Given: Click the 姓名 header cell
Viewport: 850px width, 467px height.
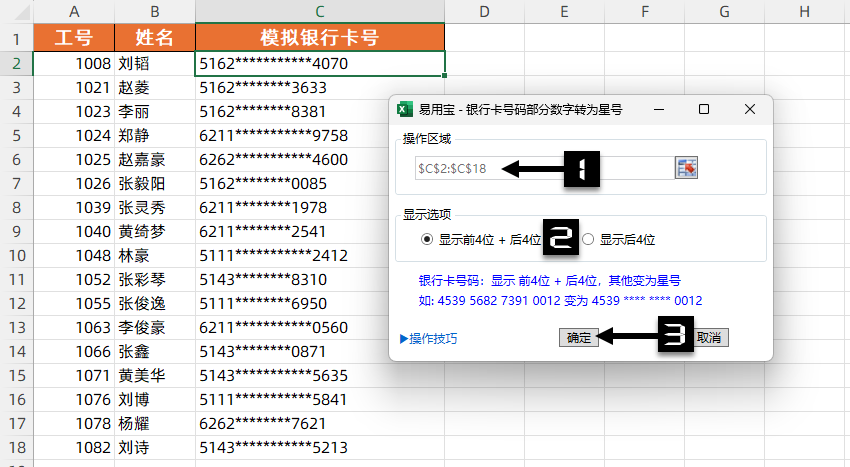Looking at the screenshot, I should coord(154,37).
